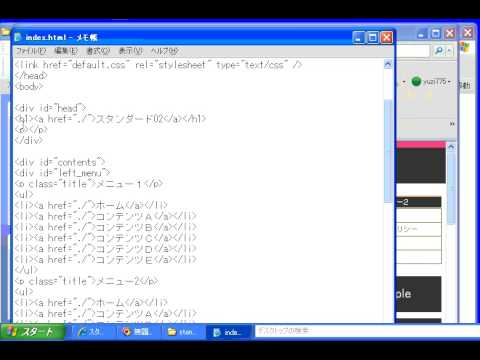The width and height of the screenshot is (480, 360).
Task: Click the Notepad vertical scrollbar thumb
Action: (388, 151)
